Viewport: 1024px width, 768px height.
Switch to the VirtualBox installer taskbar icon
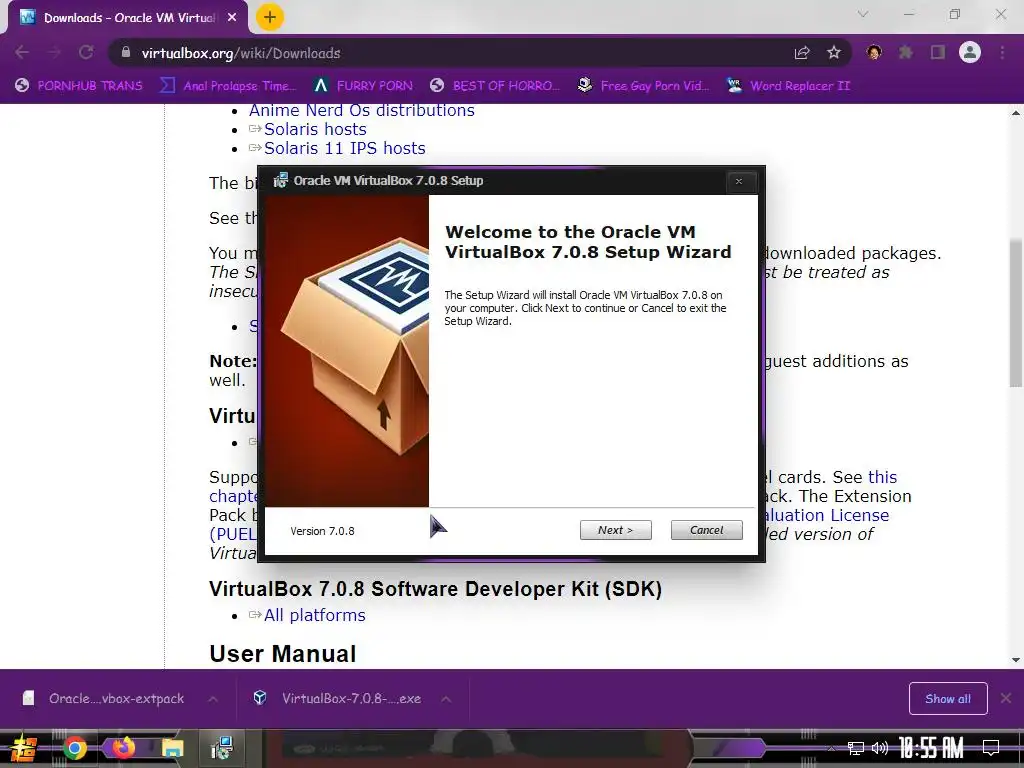click(222, 748)
